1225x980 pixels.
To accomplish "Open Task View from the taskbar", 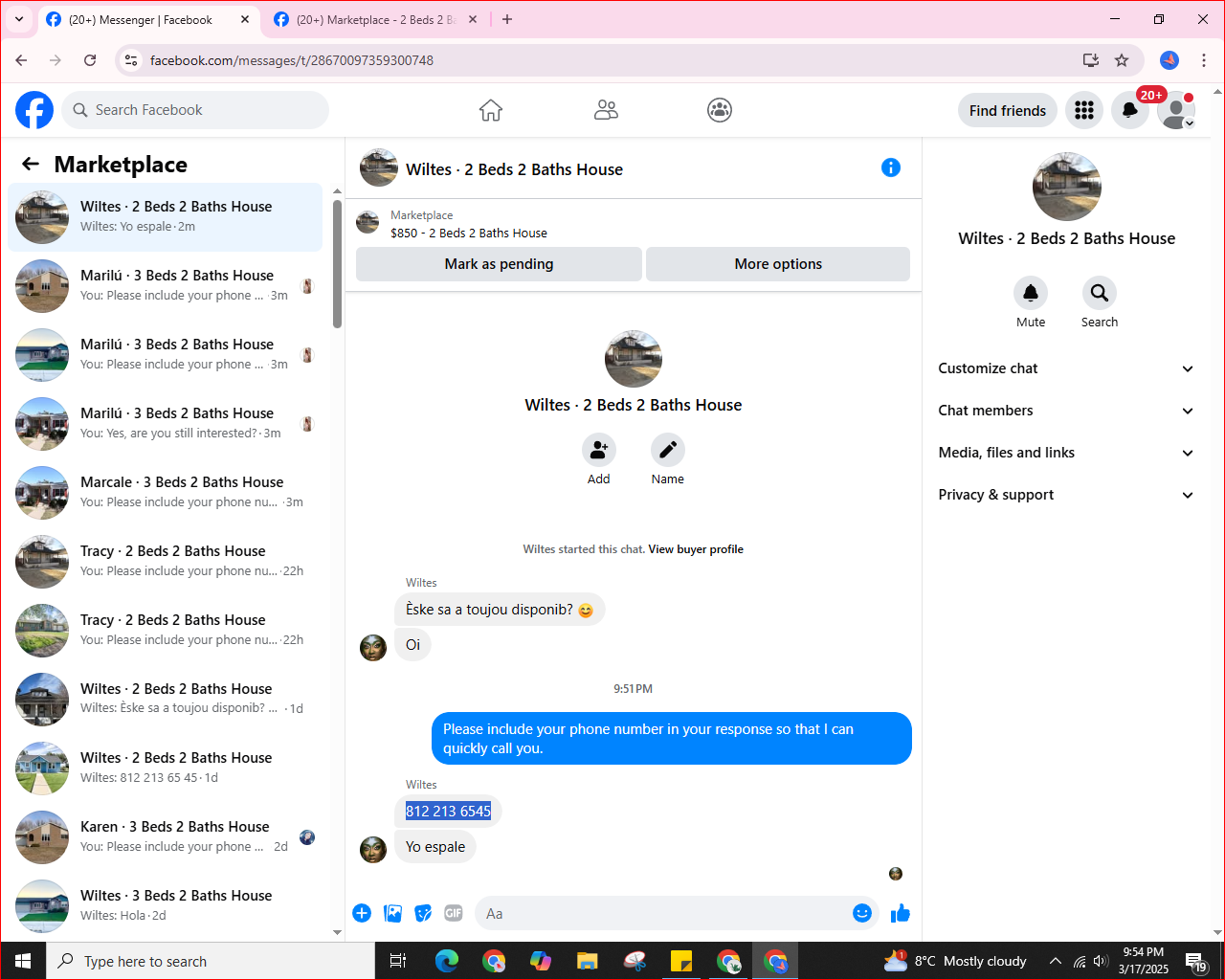I will click(398, 961).
